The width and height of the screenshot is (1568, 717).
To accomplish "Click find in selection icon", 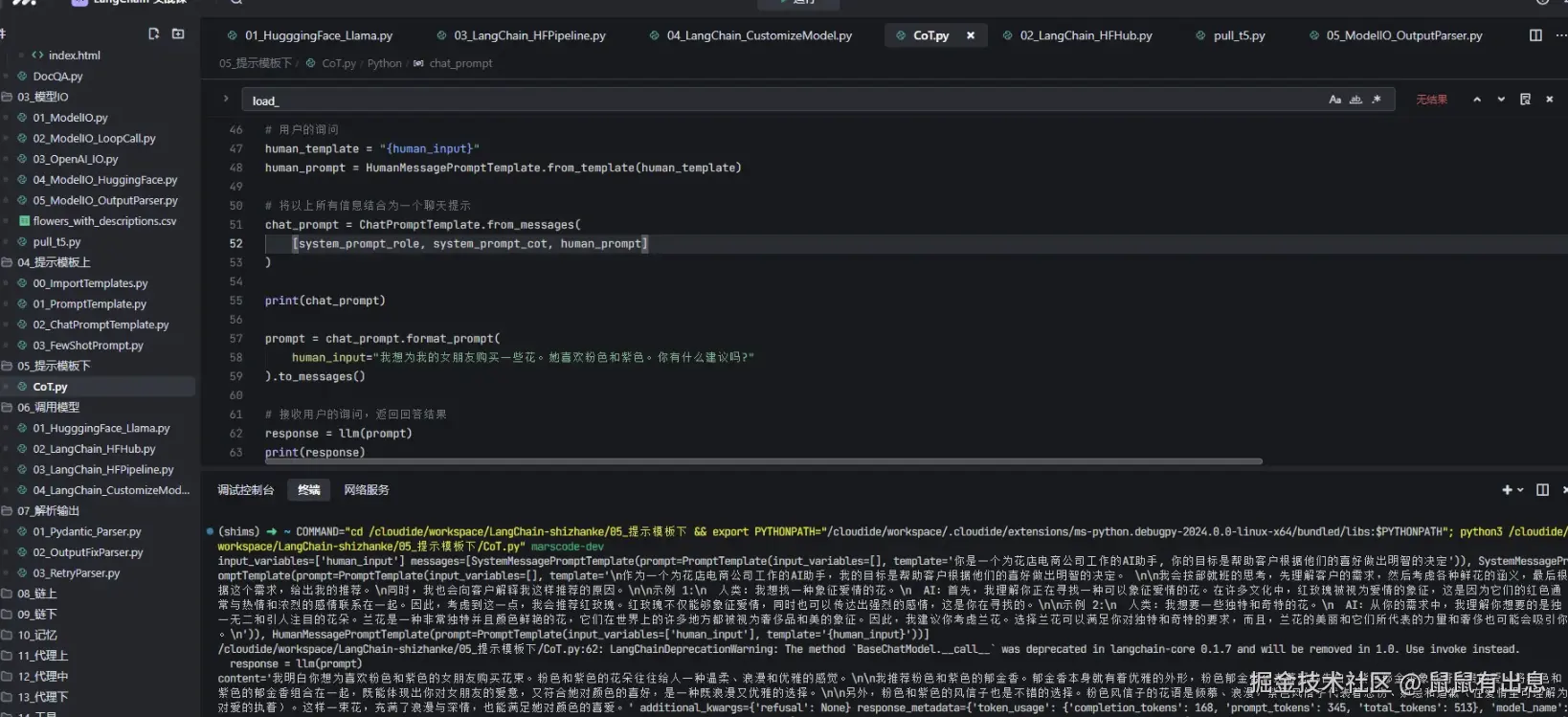I will (1525, 100).
